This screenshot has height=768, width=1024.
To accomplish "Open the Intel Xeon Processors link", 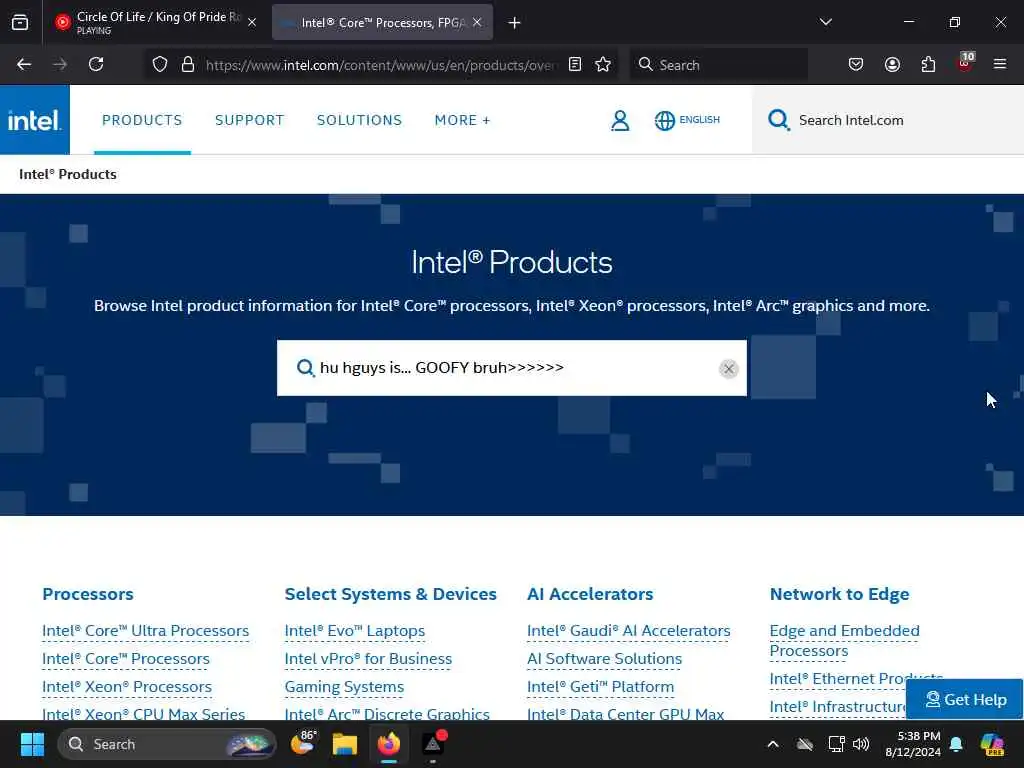I will [127, 687].
